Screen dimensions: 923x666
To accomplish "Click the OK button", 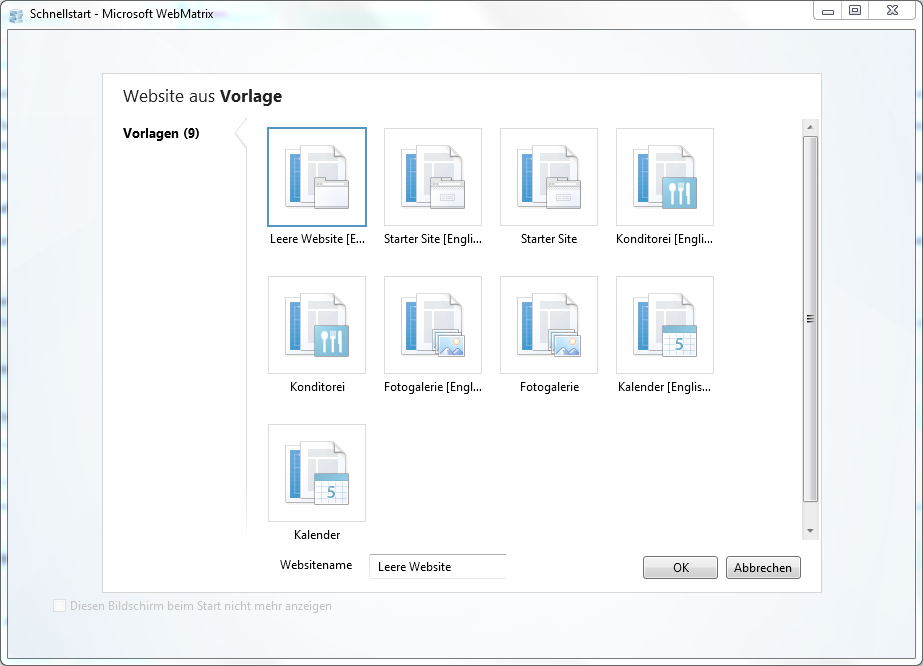I will click(x=680, y=568).
